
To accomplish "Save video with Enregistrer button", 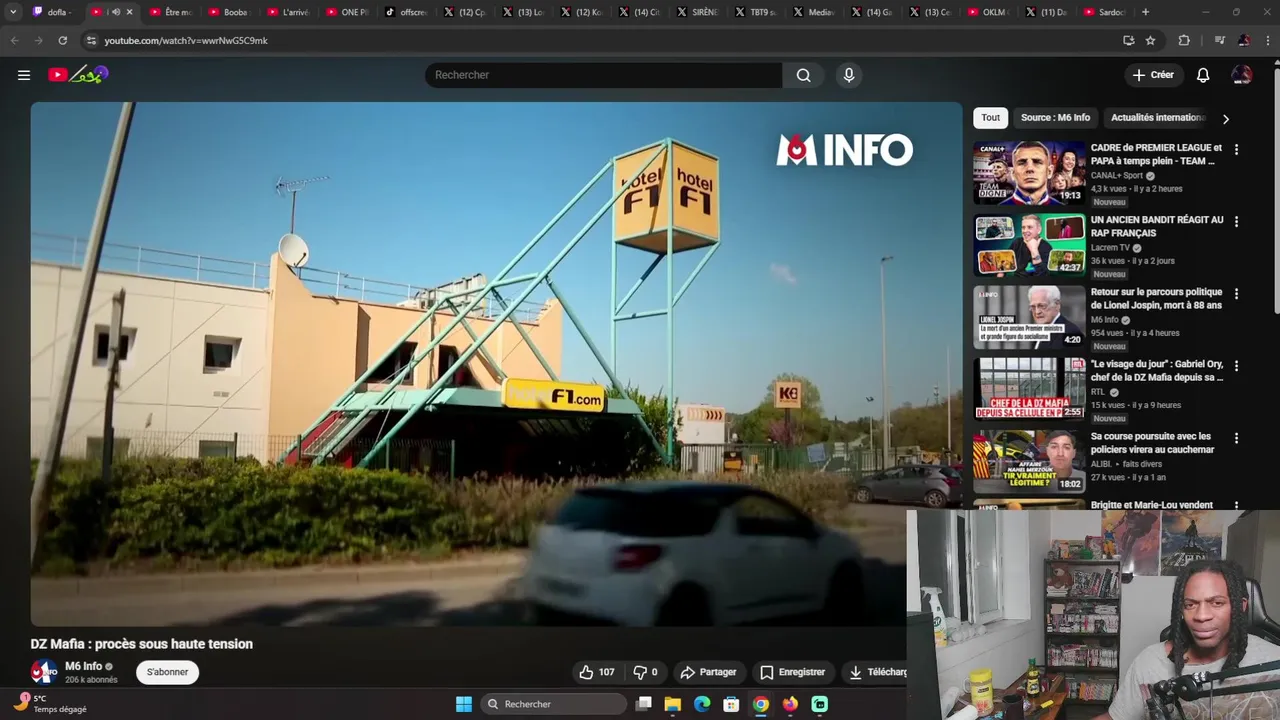I will coord(792,672).
